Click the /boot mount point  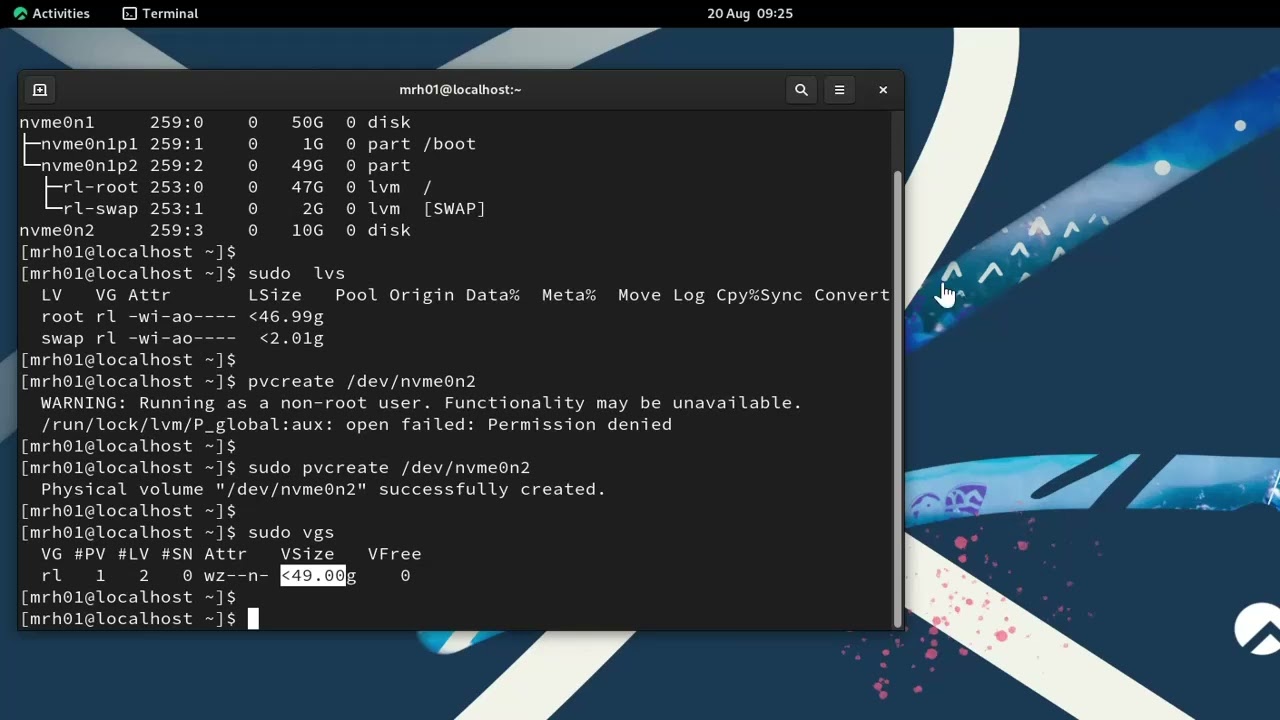click(x=449, y=144)
